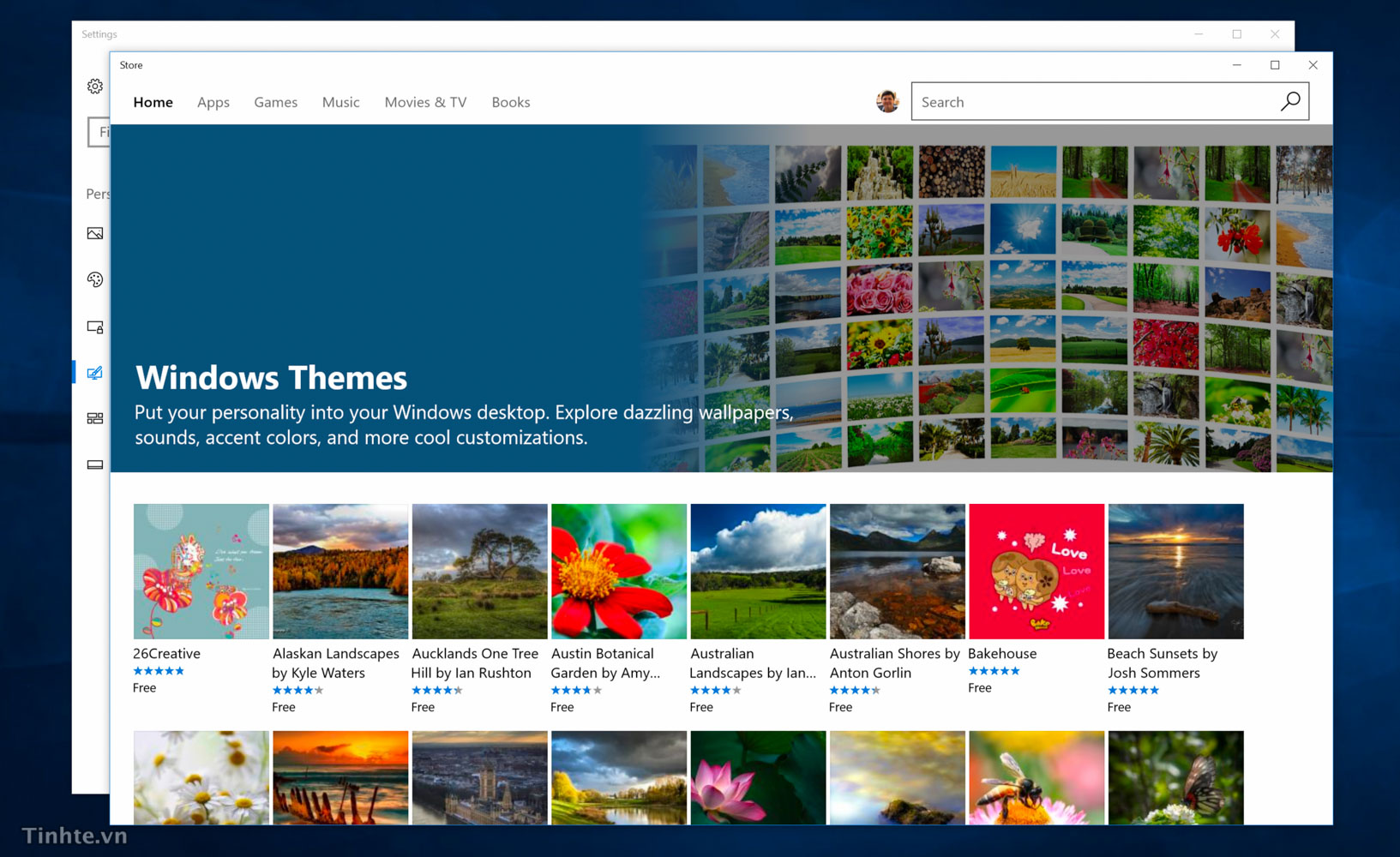The height and width of the screenshot is (857, 1400).
Task: Switch to the Home tab in Store
Action: 153,102
